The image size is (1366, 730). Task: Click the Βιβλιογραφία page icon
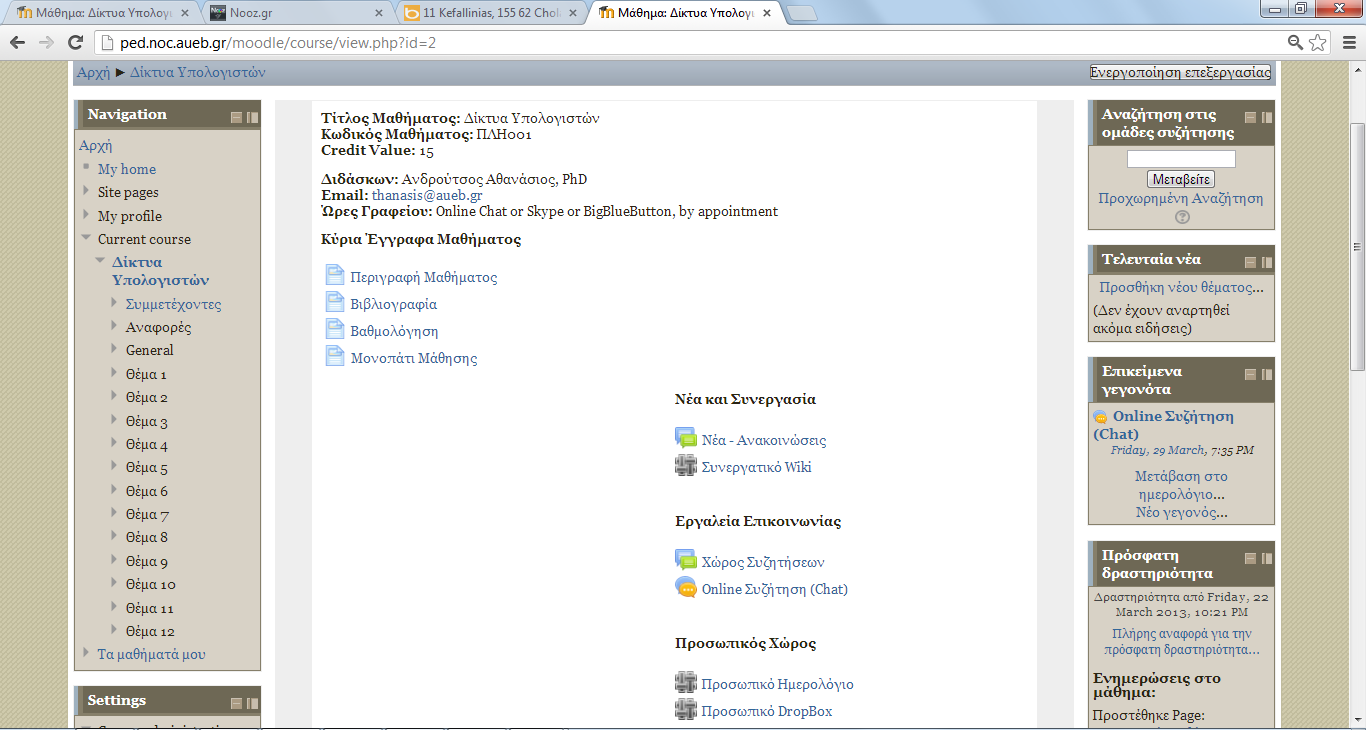335,303
